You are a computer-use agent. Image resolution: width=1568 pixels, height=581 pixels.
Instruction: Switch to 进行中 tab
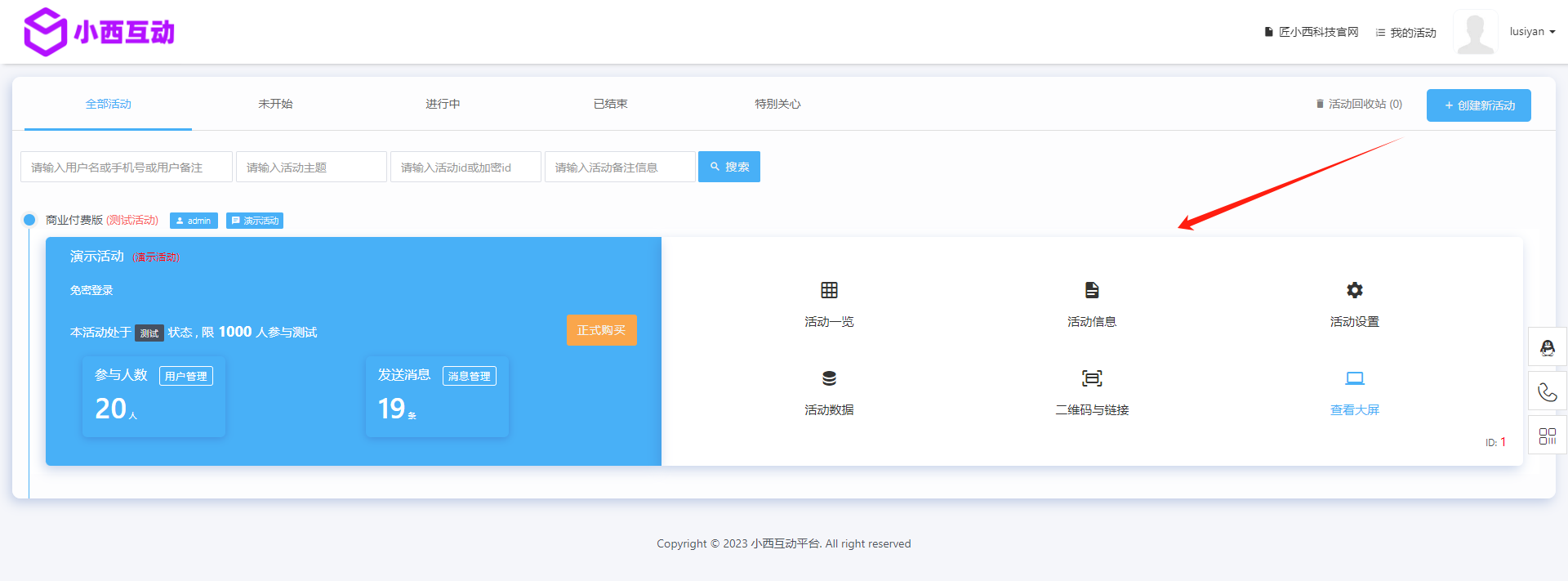pyautogui.click(x=443, y=104)
